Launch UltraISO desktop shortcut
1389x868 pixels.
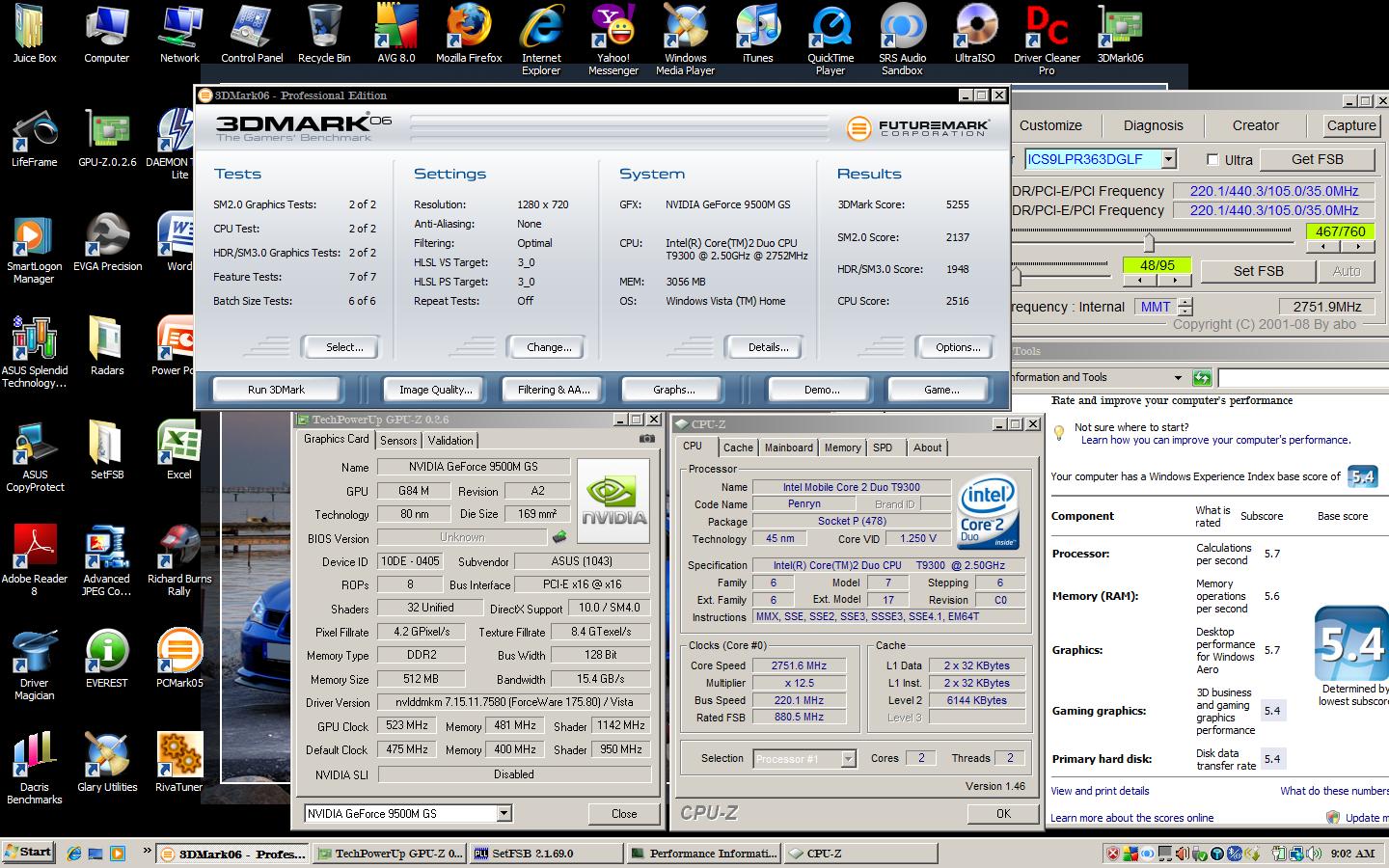(975, 34)
